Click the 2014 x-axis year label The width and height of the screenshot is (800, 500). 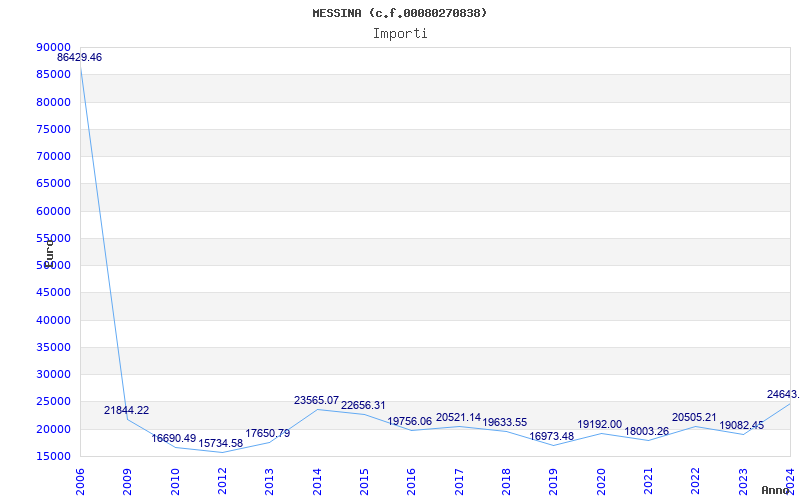tap(317, 482)
